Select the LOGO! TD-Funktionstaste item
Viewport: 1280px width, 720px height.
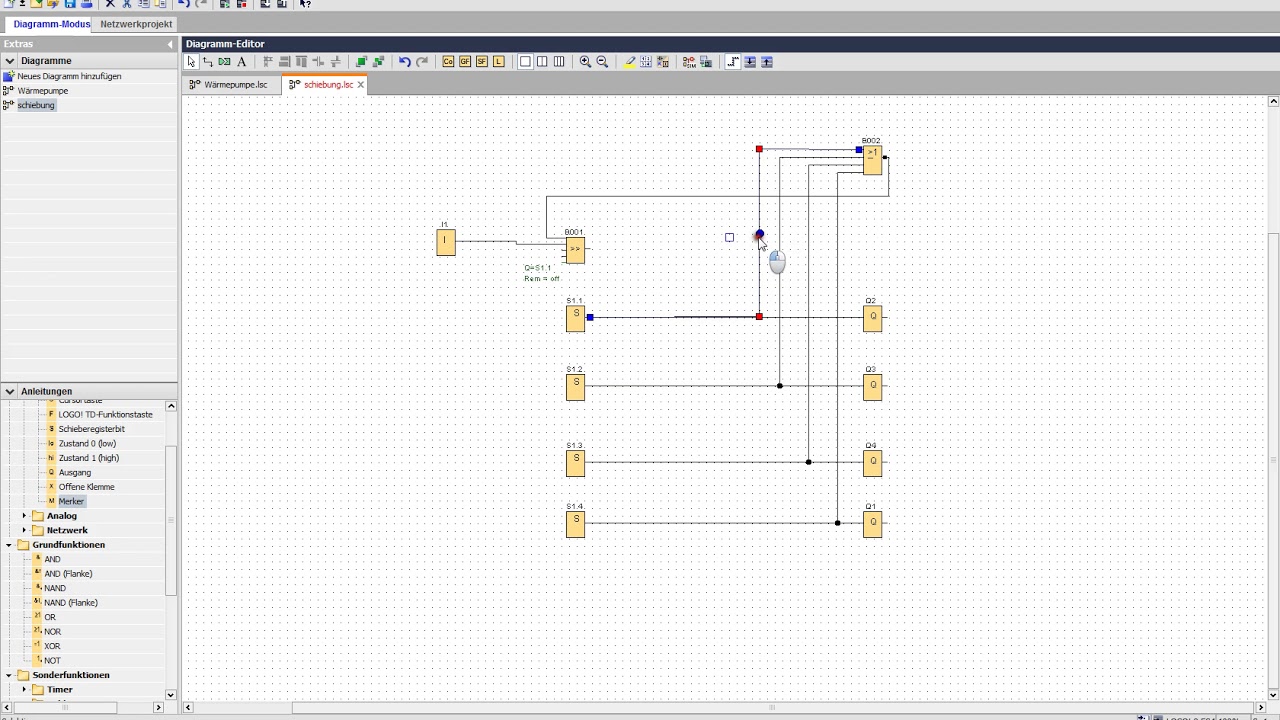click(105, 414)
